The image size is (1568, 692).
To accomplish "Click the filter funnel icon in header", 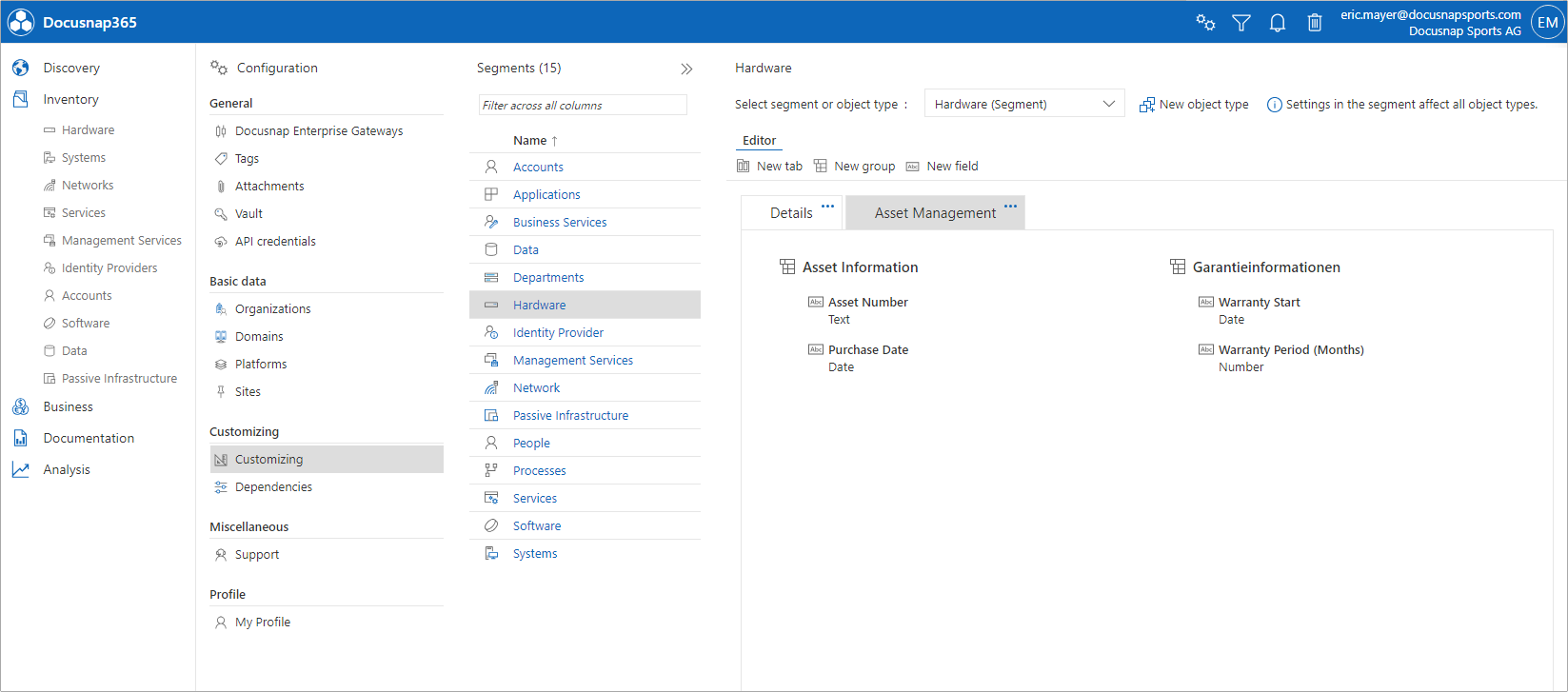I will [1241, 23].
